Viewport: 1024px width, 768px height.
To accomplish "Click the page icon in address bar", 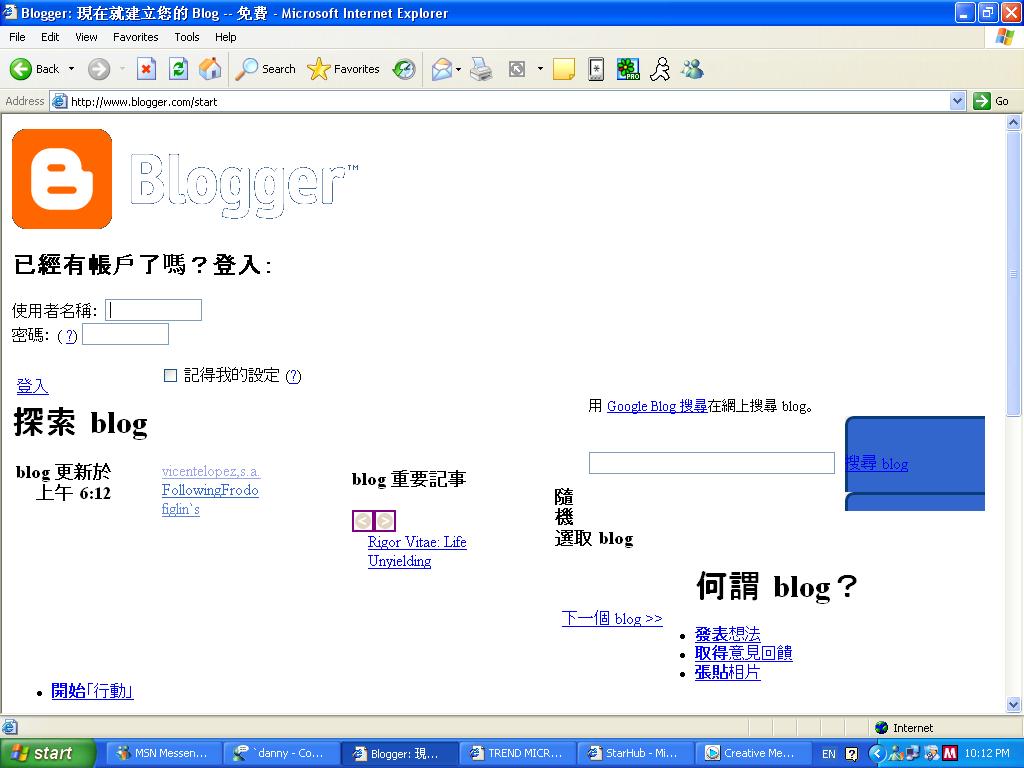I will coord(59,101).
